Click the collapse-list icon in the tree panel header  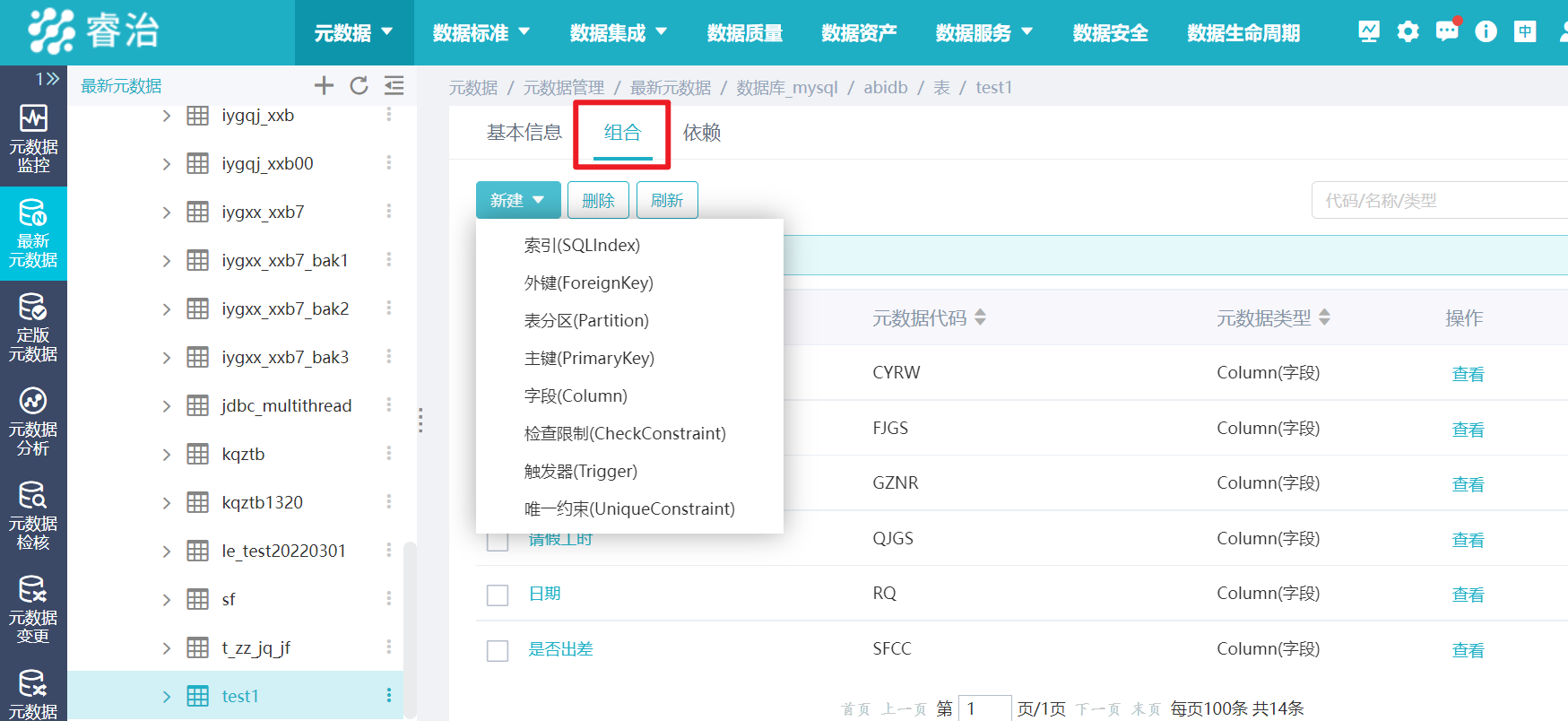click(x=394, y=85)
